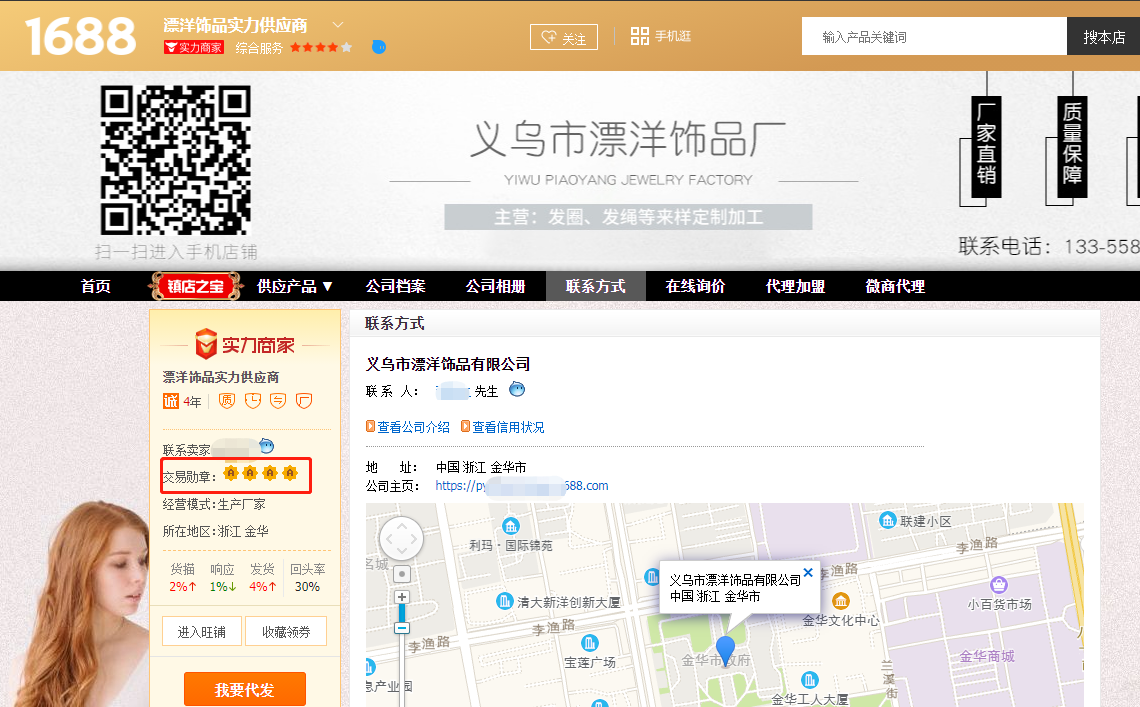Click Wangwang icon beside contact person
Image resolution: width=1140 pixels, height=707 pixels.
517,389
